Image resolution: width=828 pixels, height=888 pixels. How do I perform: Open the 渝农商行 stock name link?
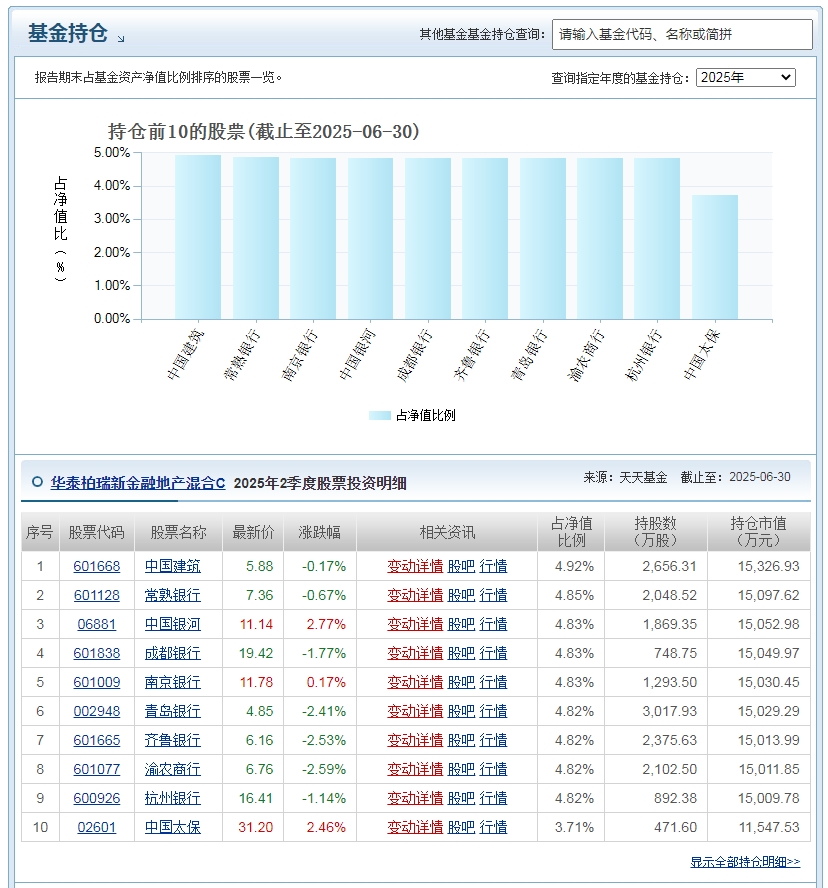(173, 769)
